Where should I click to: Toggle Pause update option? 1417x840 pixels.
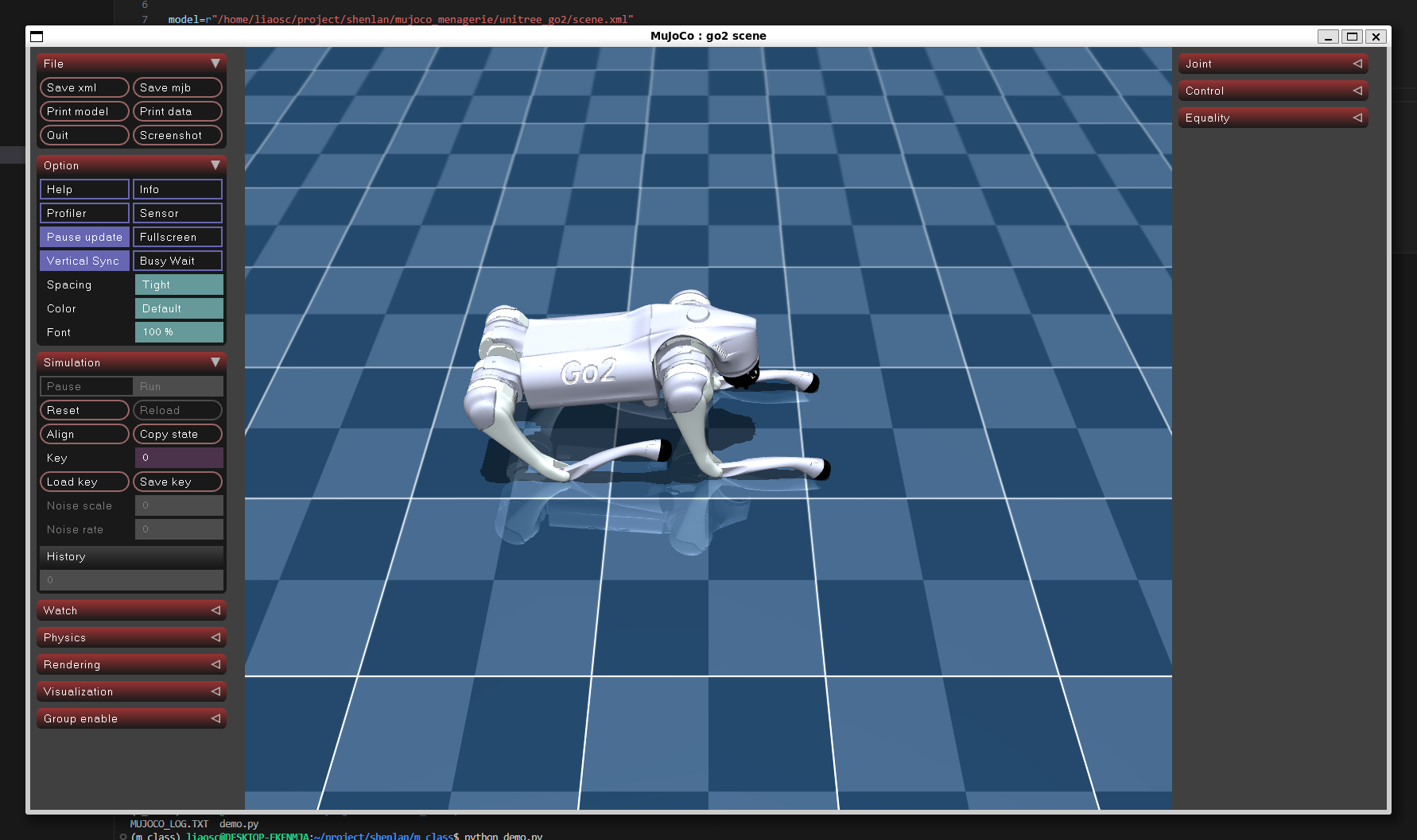(83, 237)
